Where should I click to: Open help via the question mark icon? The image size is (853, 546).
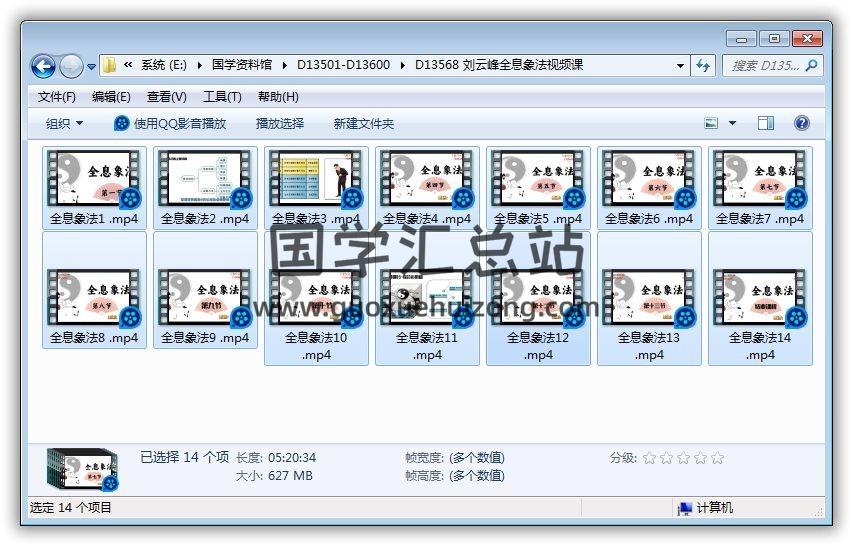point(801,123)
